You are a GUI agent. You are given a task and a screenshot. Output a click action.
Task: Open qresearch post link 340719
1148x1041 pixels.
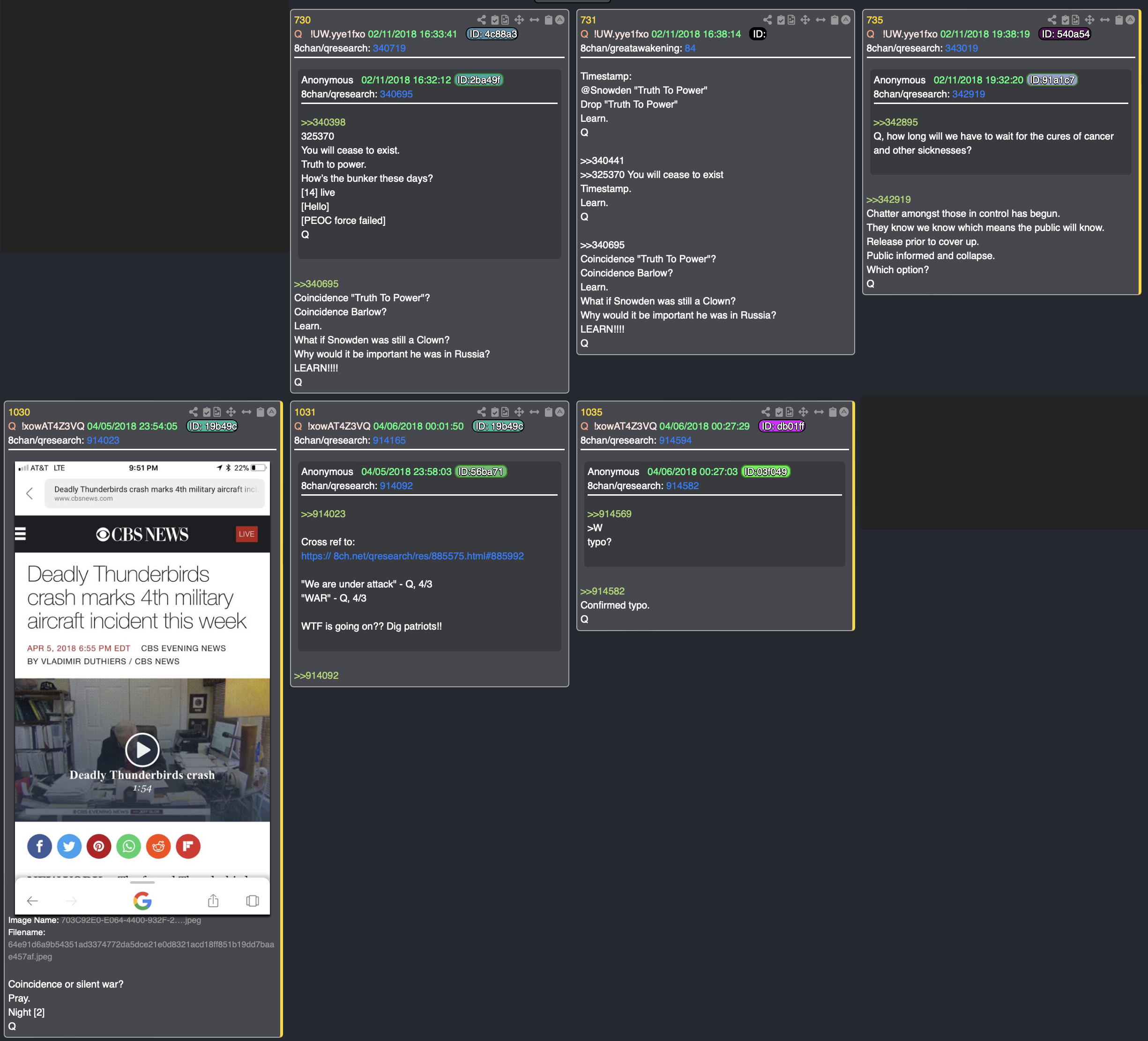(x=389, y=48)
